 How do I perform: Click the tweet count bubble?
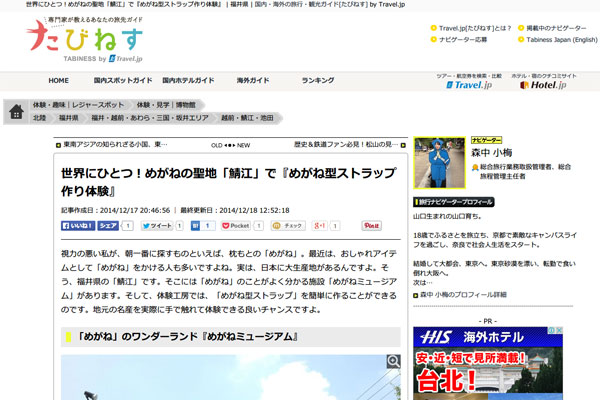(x=179, y=226)
